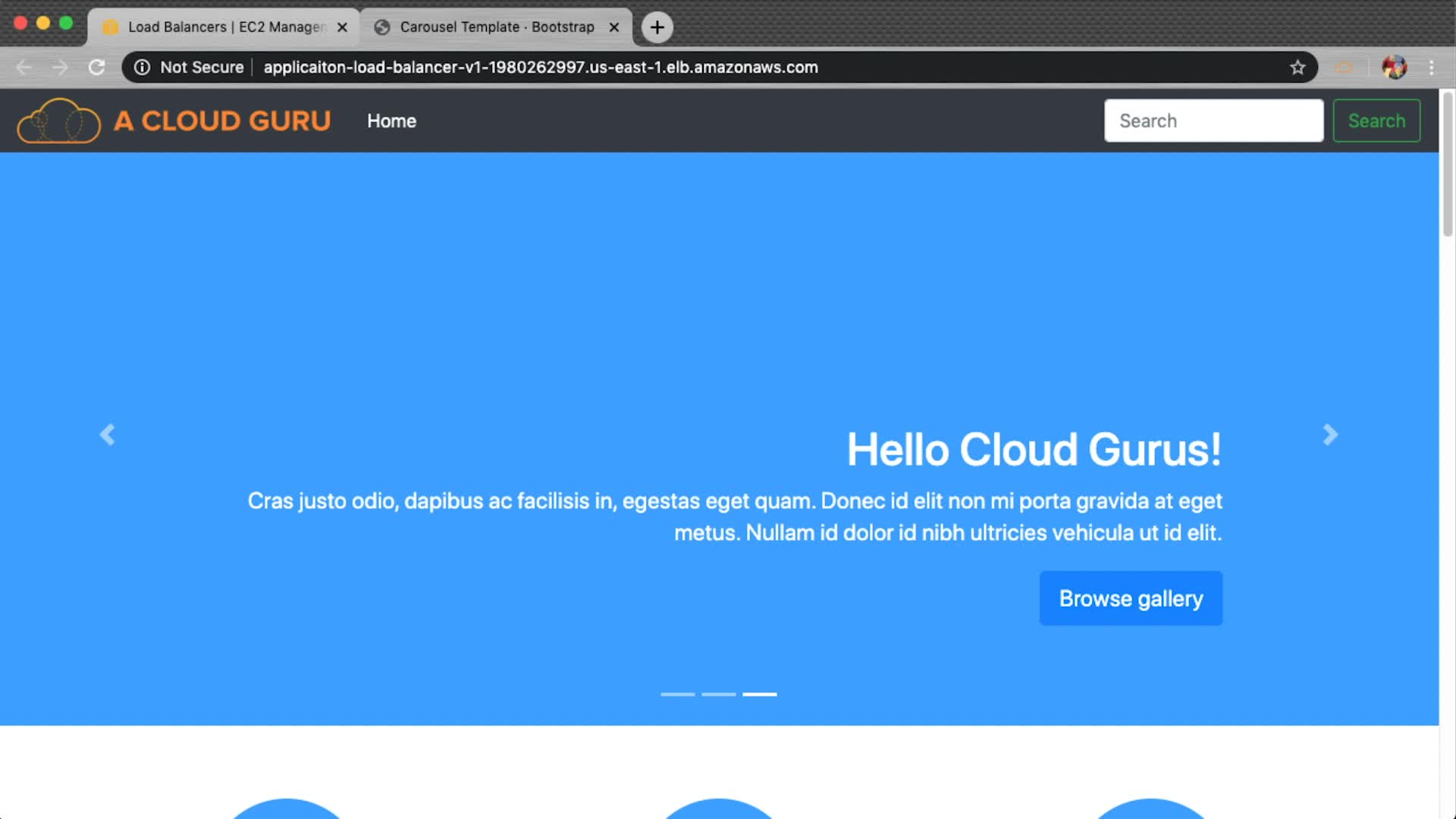This screenshot has width=1456, height=819.
Task: Focus the Search input field
Action: coord(1213,121)
